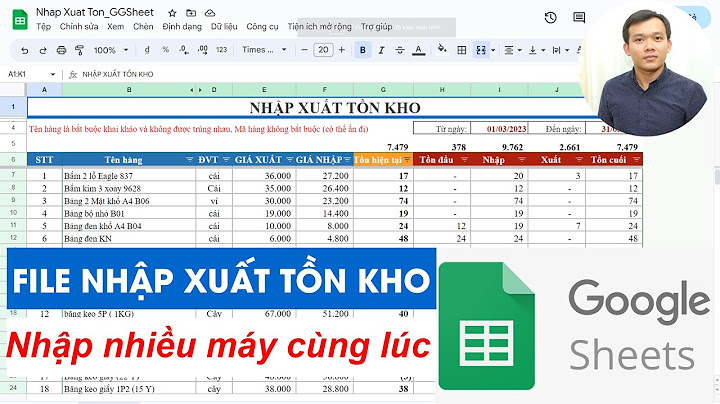Redo the last action
Viewport: 720px width, 404px height.
[43, 50]
